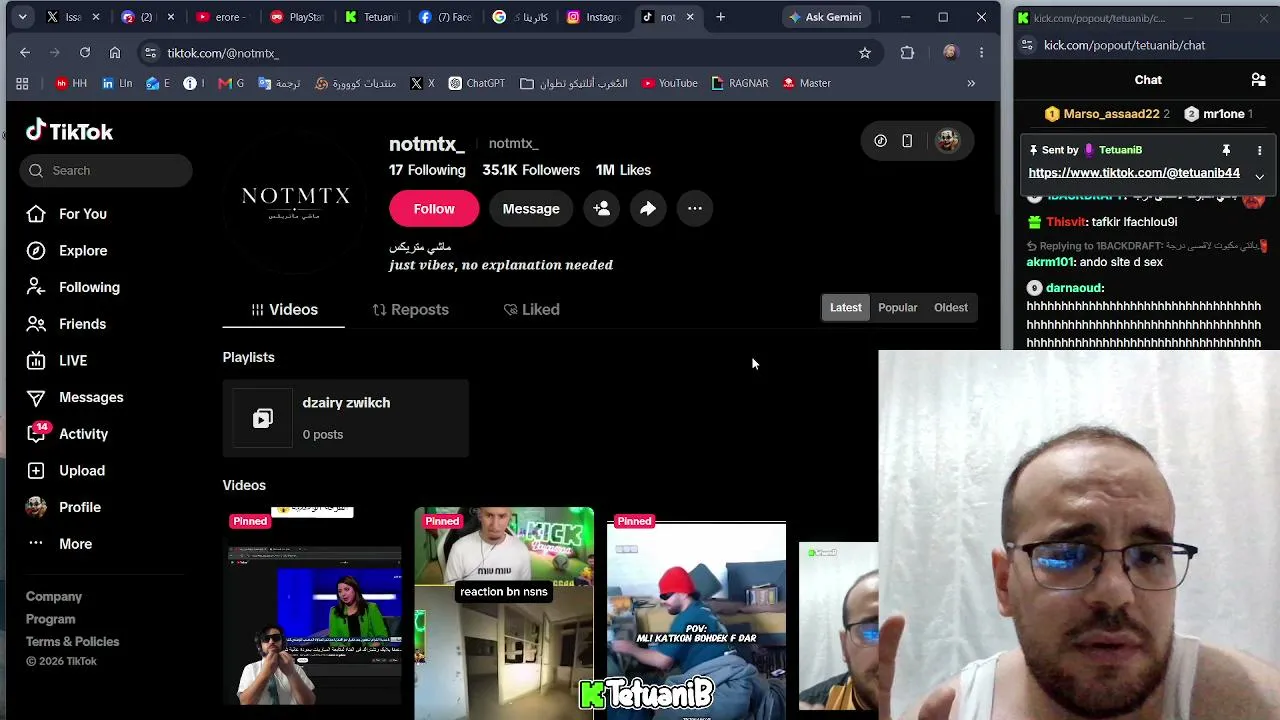Follow the notmtx_ account

(x=434, y=209)
